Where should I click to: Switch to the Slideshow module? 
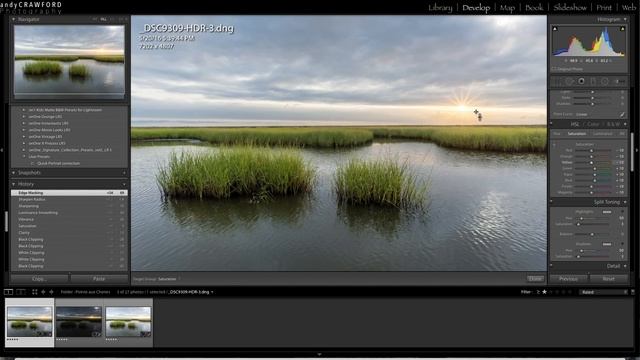570,8
